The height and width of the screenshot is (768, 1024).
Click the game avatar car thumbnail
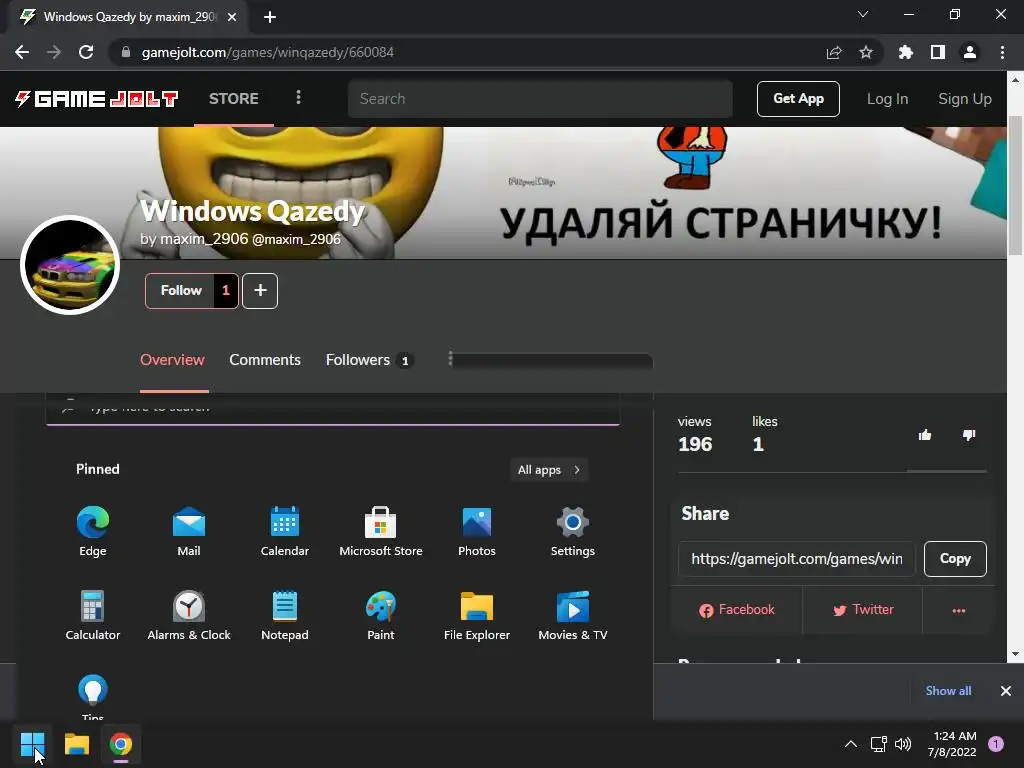70,265
